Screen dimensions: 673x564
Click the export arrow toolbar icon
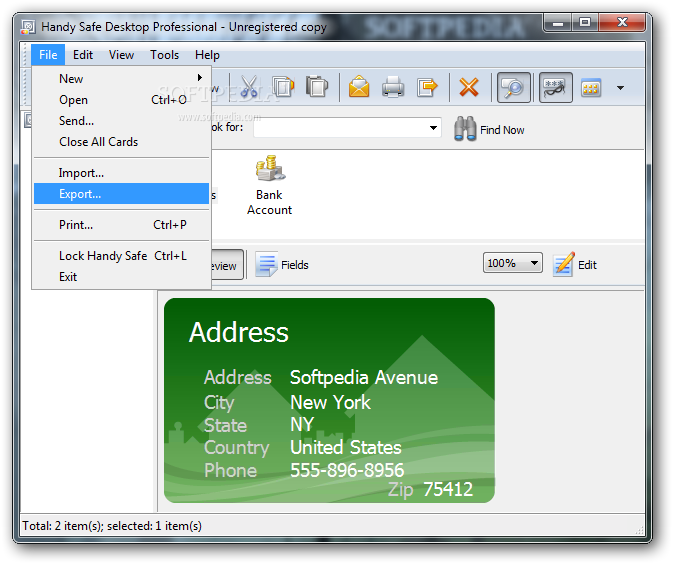(427, 87)
